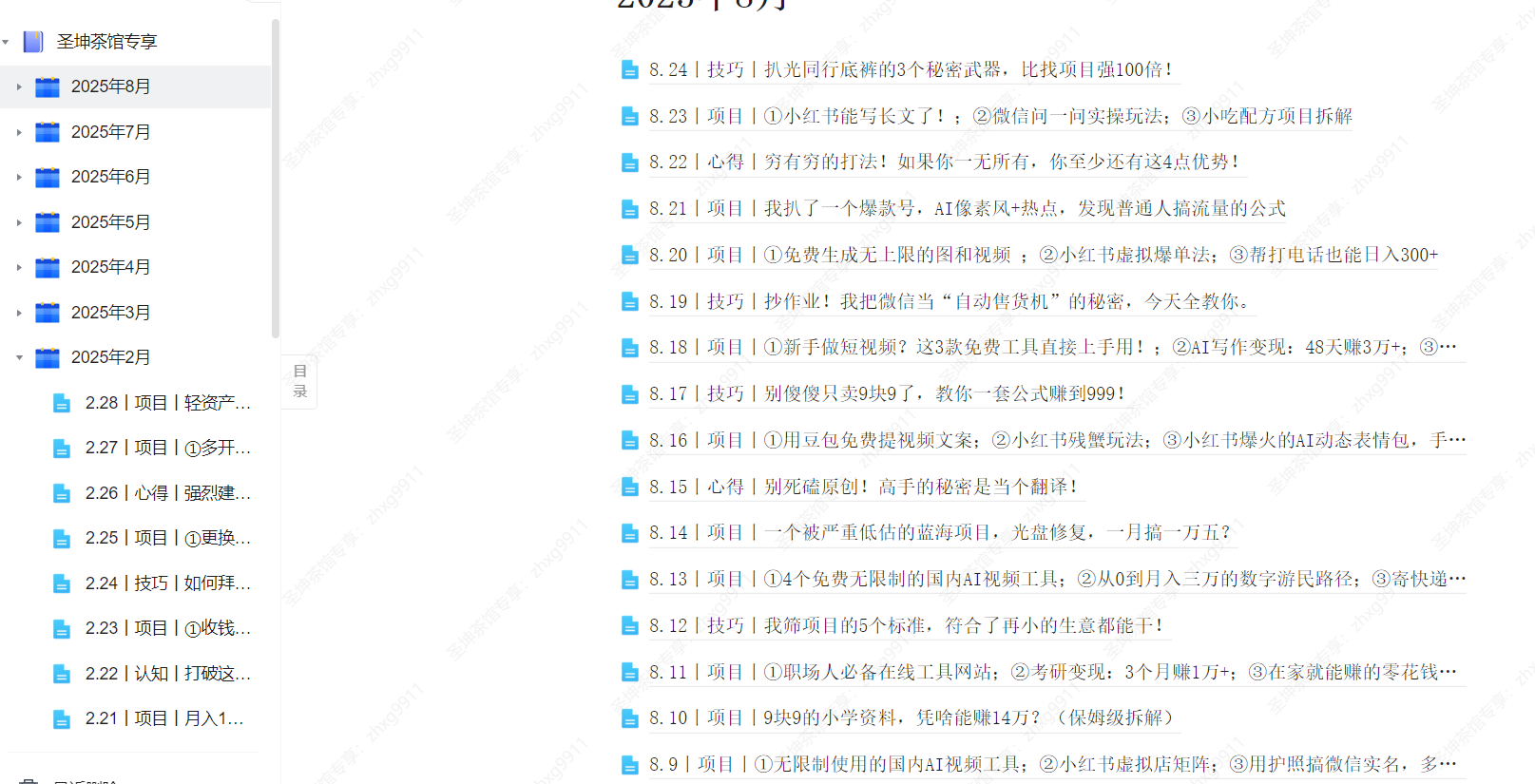The width and height of the screenshot is (1535, 784).
Task: Click the sidebar vertical scrollbar
Action: [276, 179]
